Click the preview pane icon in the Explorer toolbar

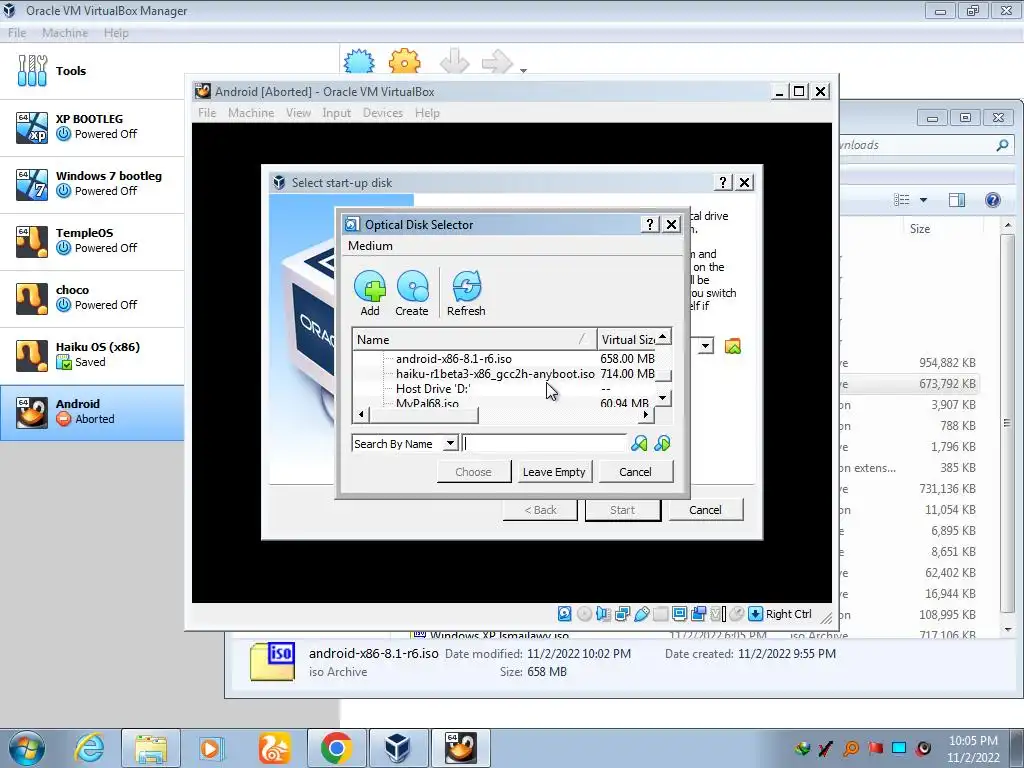(957, 200)
